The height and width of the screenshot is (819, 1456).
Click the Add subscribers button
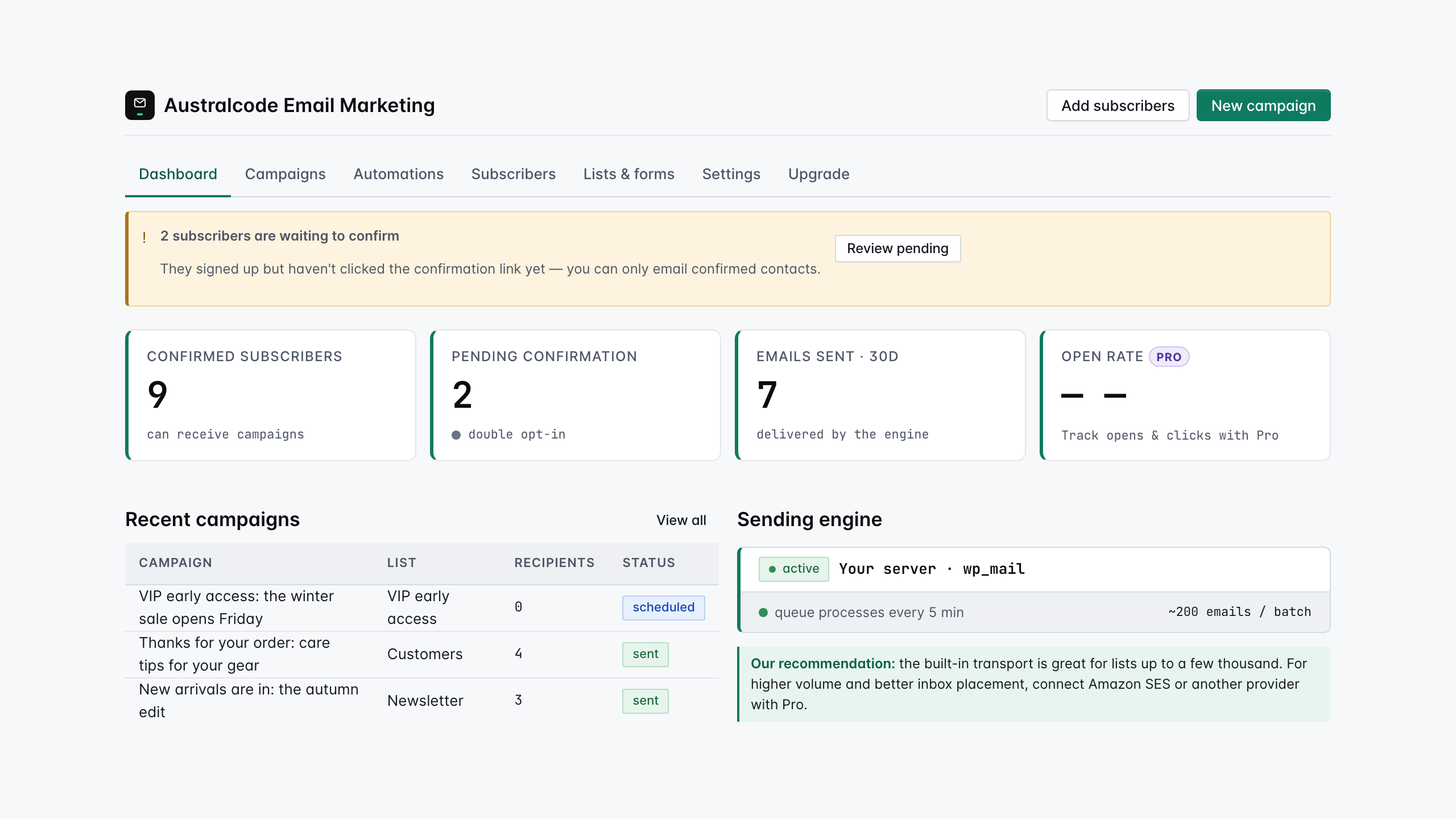click(x=1118, y=105)
